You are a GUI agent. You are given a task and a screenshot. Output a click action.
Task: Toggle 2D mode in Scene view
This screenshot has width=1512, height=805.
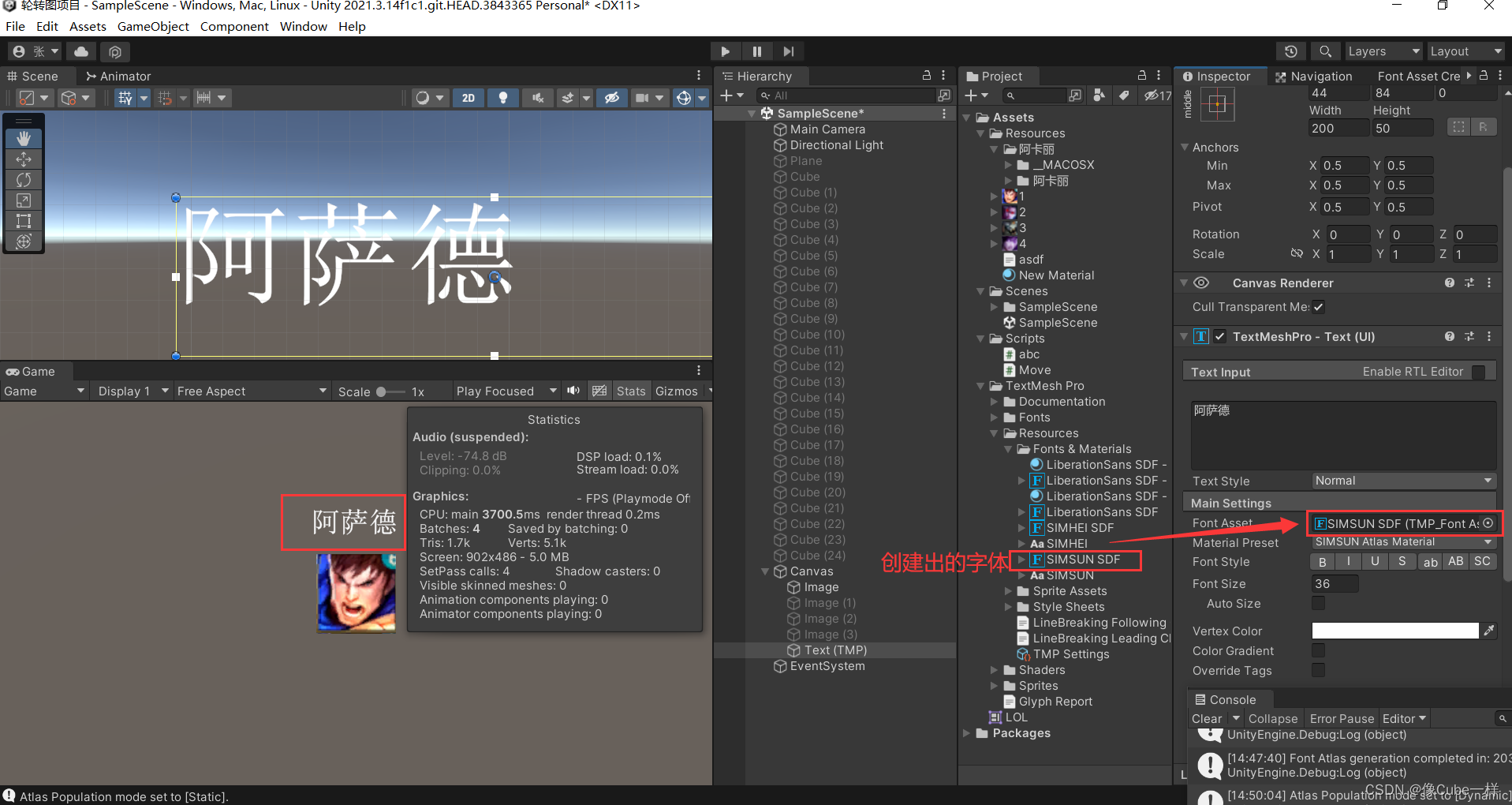point(469,98)
